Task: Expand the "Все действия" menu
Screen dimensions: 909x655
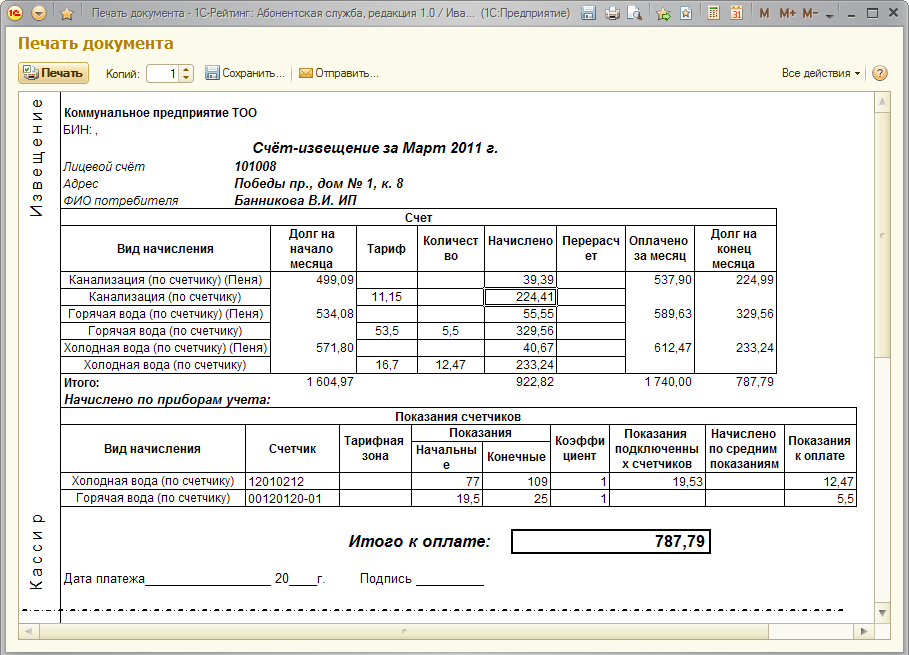Action: click(820, 73)
